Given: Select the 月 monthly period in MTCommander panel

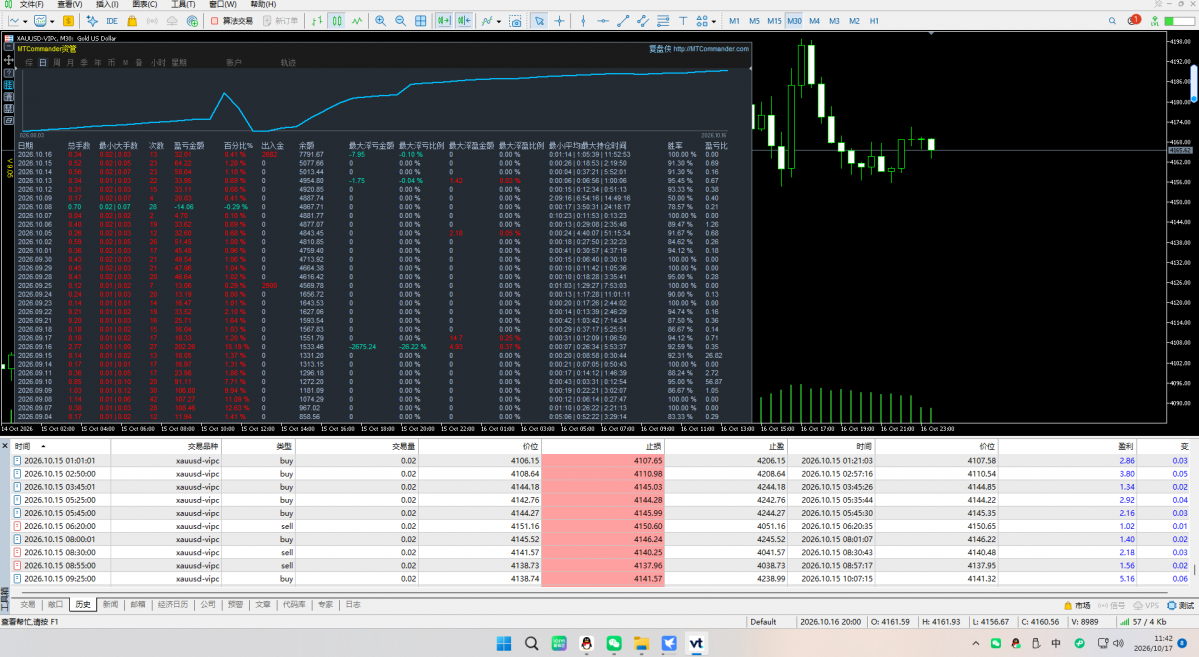Looking at the screenshot, I should (70, 63).
